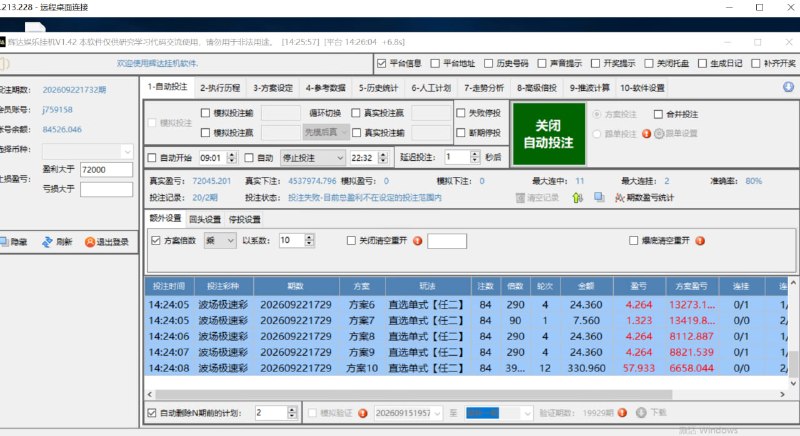Viewport: 800px width, 436px height.
Task: Open 期数盈亏统计 chart icon
Action: (x=619, y=197)
